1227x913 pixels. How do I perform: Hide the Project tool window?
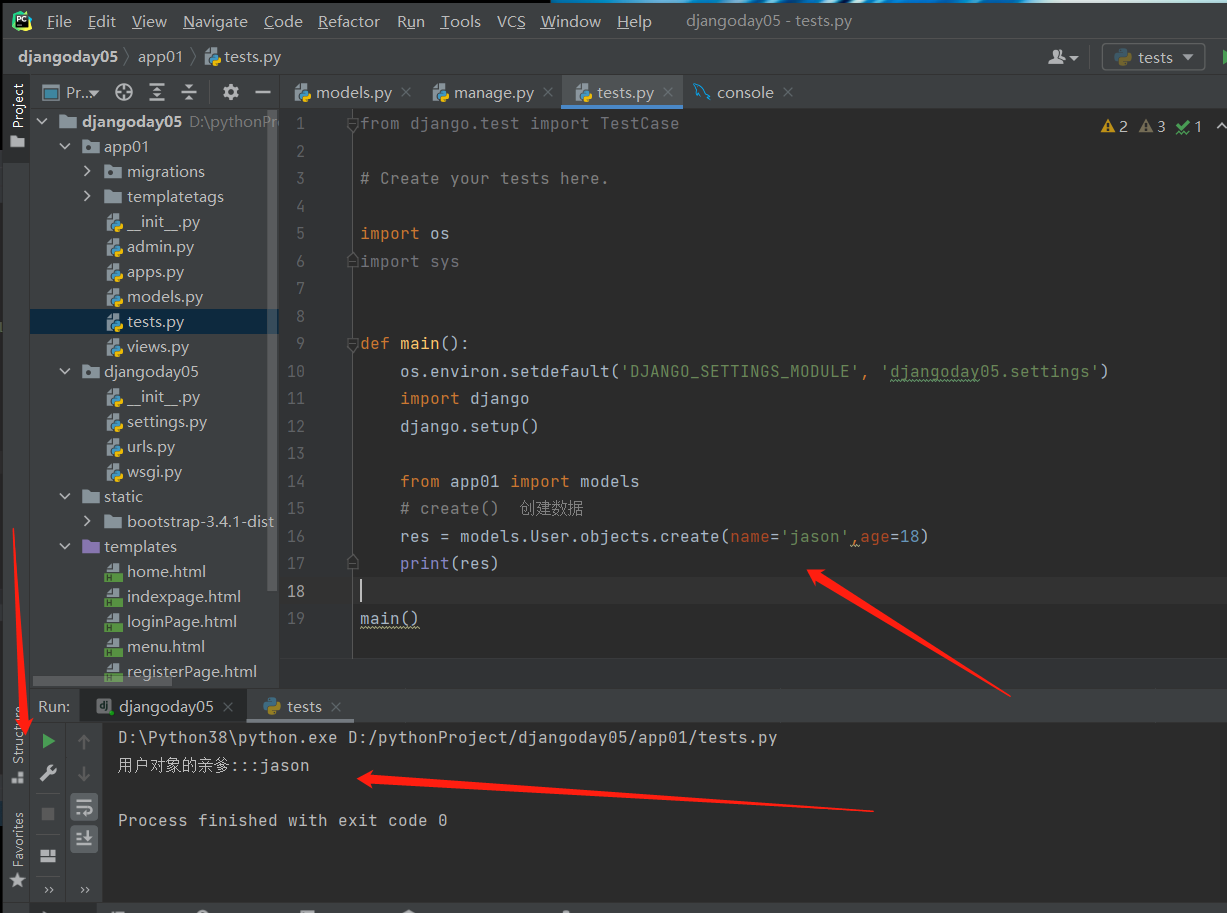click(263, 92)
